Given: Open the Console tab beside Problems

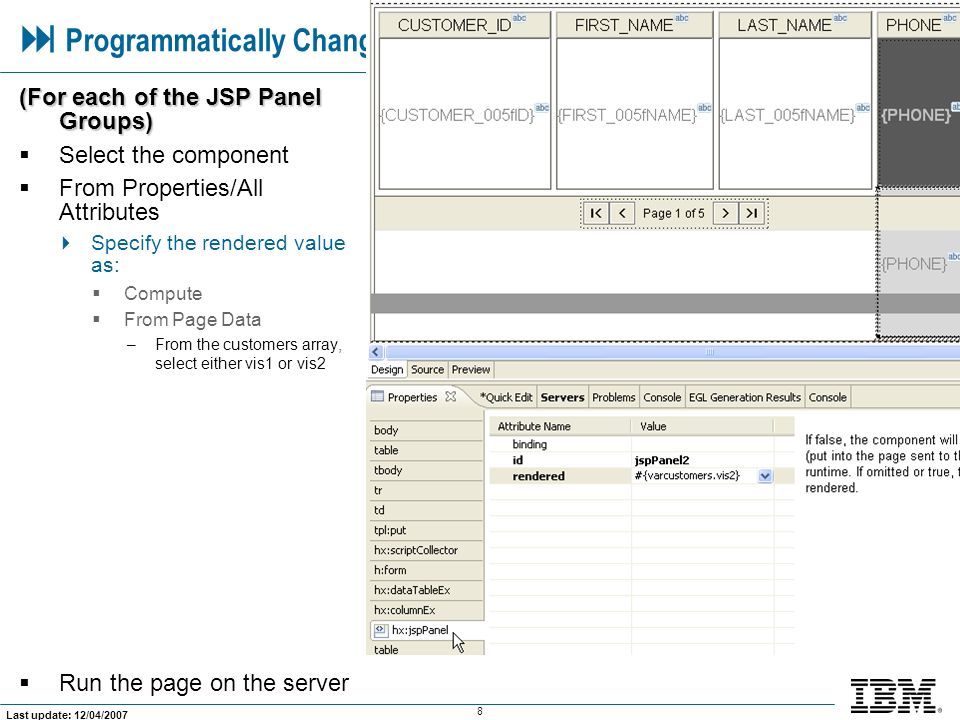Looking at the screenshot, I should (662, 397).
